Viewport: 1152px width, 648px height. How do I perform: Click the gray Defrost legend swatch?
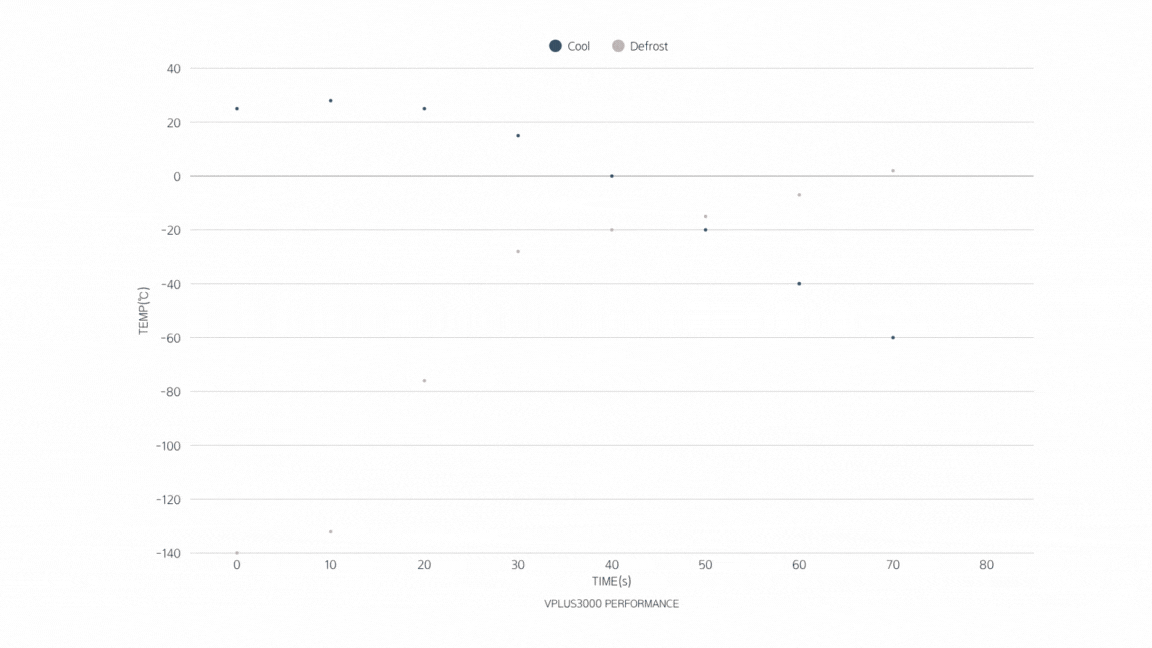[618, 46]
